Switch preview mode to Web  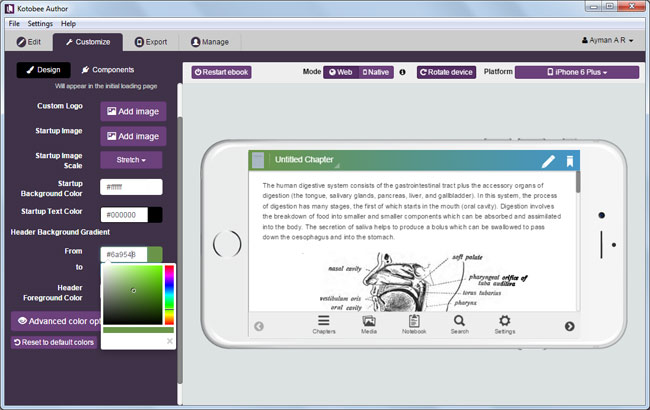point(341,72)
